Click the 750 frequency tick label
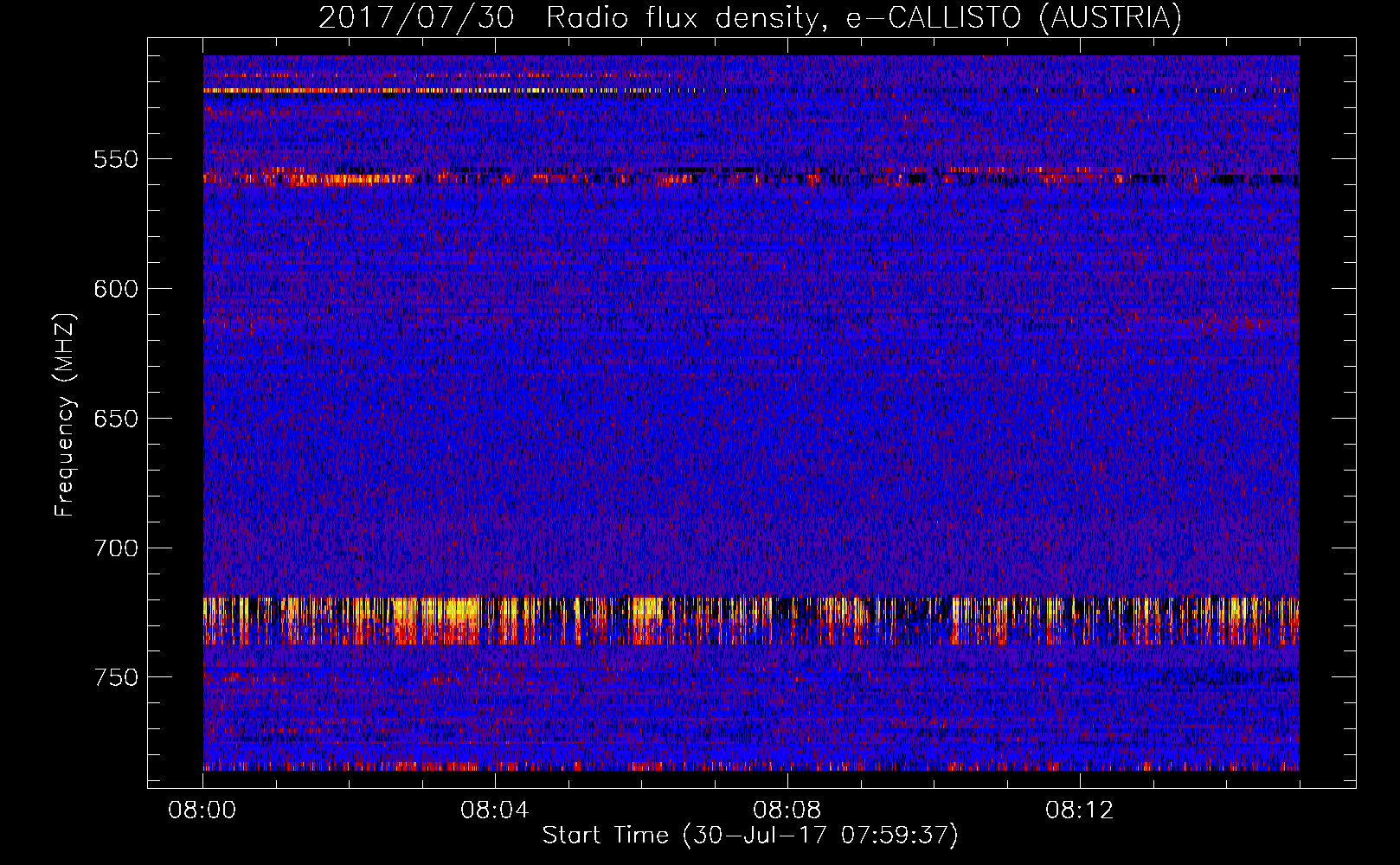1400x865 pixels. 116,677
